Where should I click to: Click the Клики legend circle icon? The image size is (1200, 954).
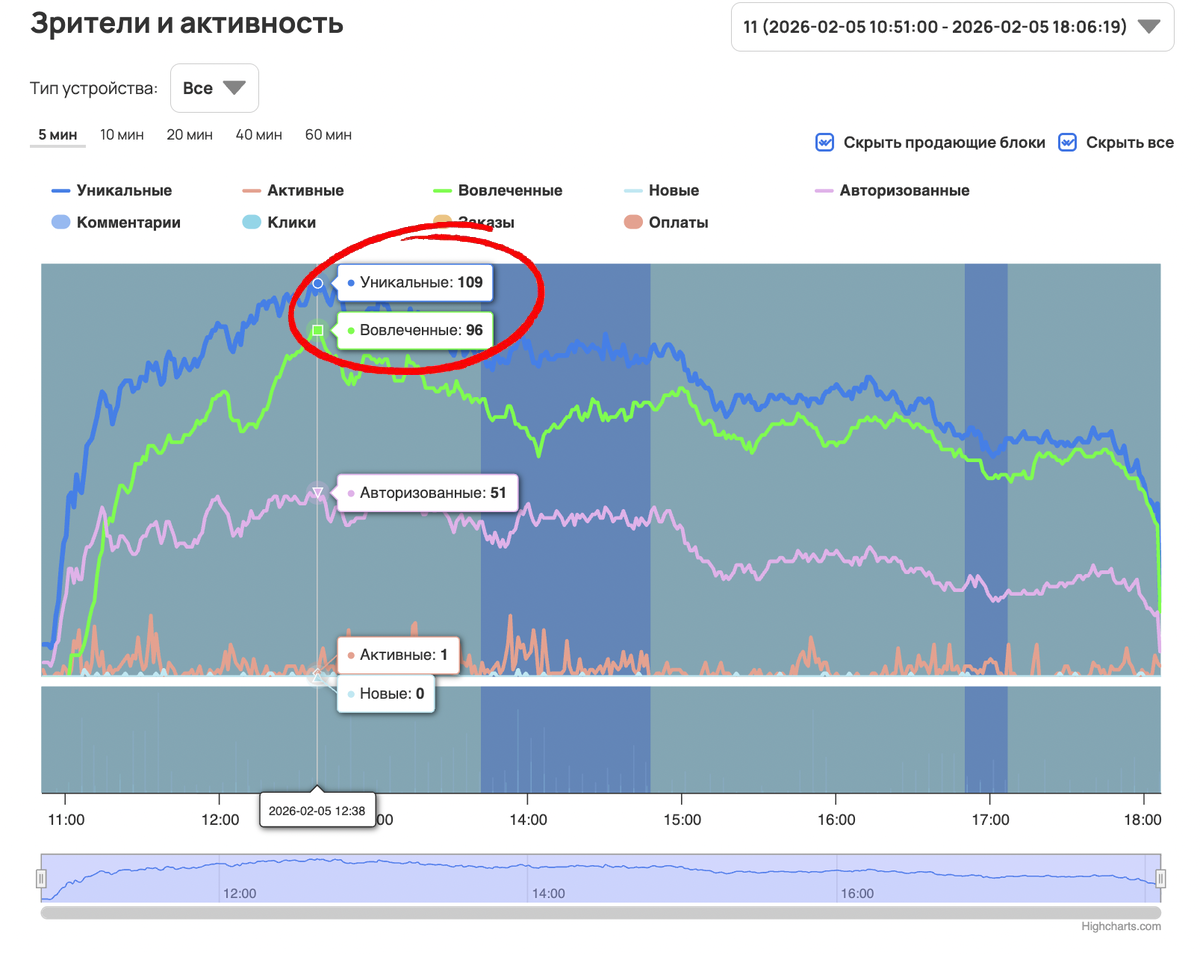[x=252, y=223]
